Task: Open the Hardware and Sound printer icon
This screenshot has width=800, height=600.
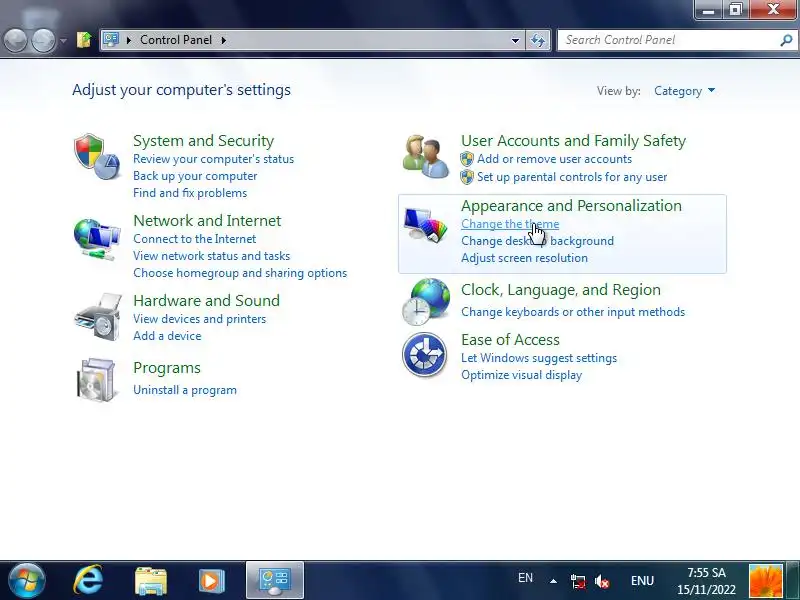Action: point(98,316)
